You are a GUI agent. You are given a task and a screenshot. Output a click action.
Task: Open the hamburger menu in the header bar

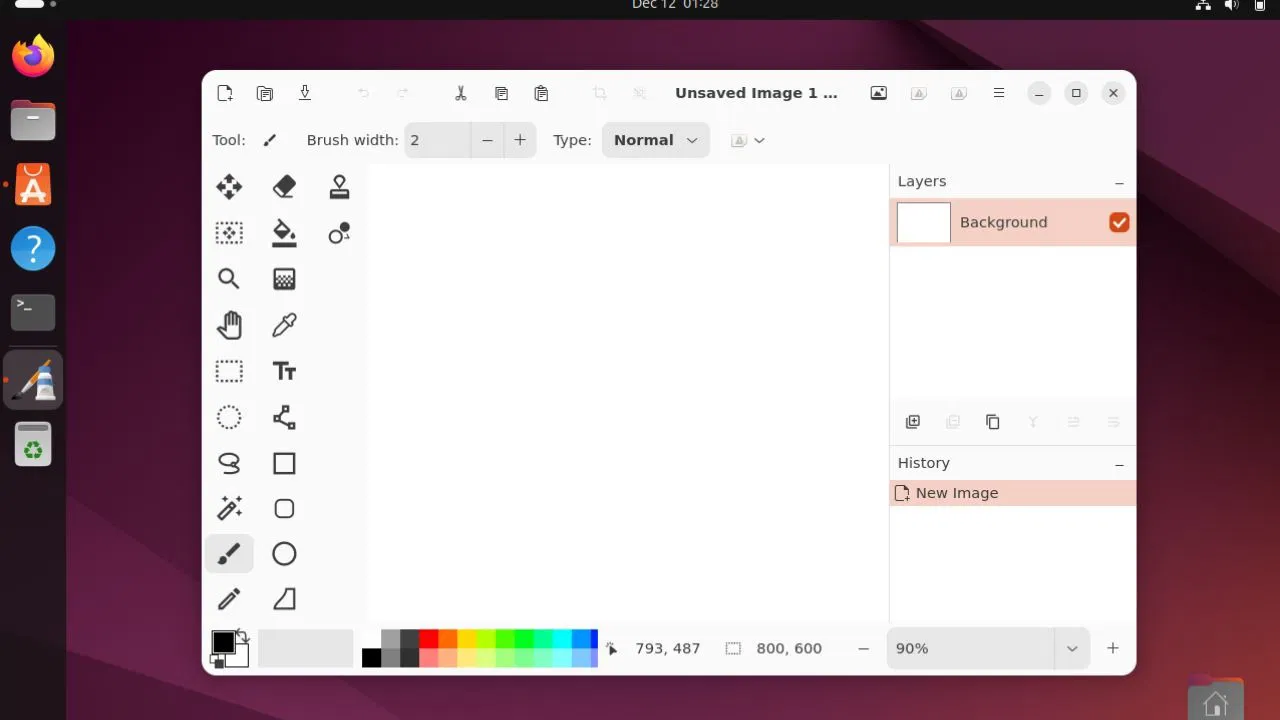pos(998,93)
